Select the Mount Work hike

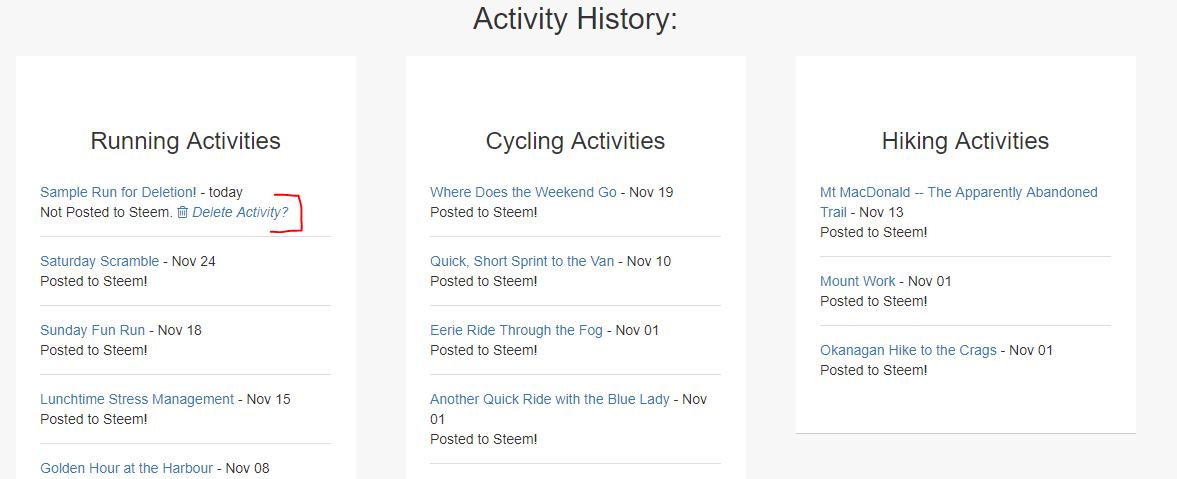(x=857, y=282)
